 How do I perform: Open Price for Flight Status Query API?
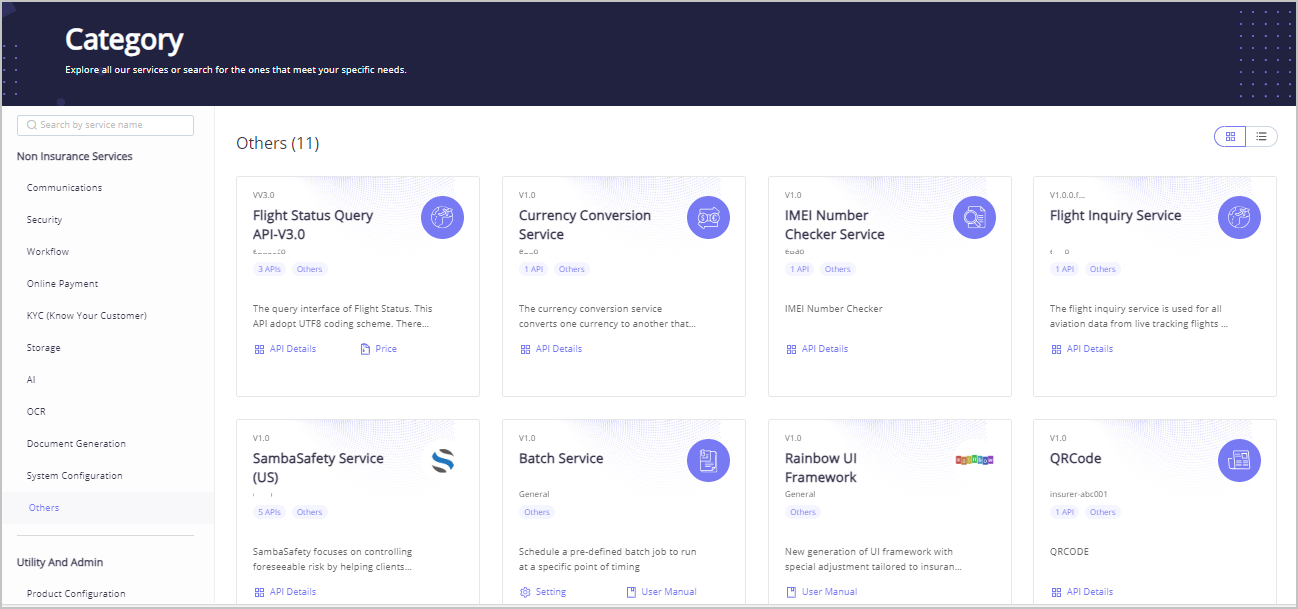click(378, 349)
